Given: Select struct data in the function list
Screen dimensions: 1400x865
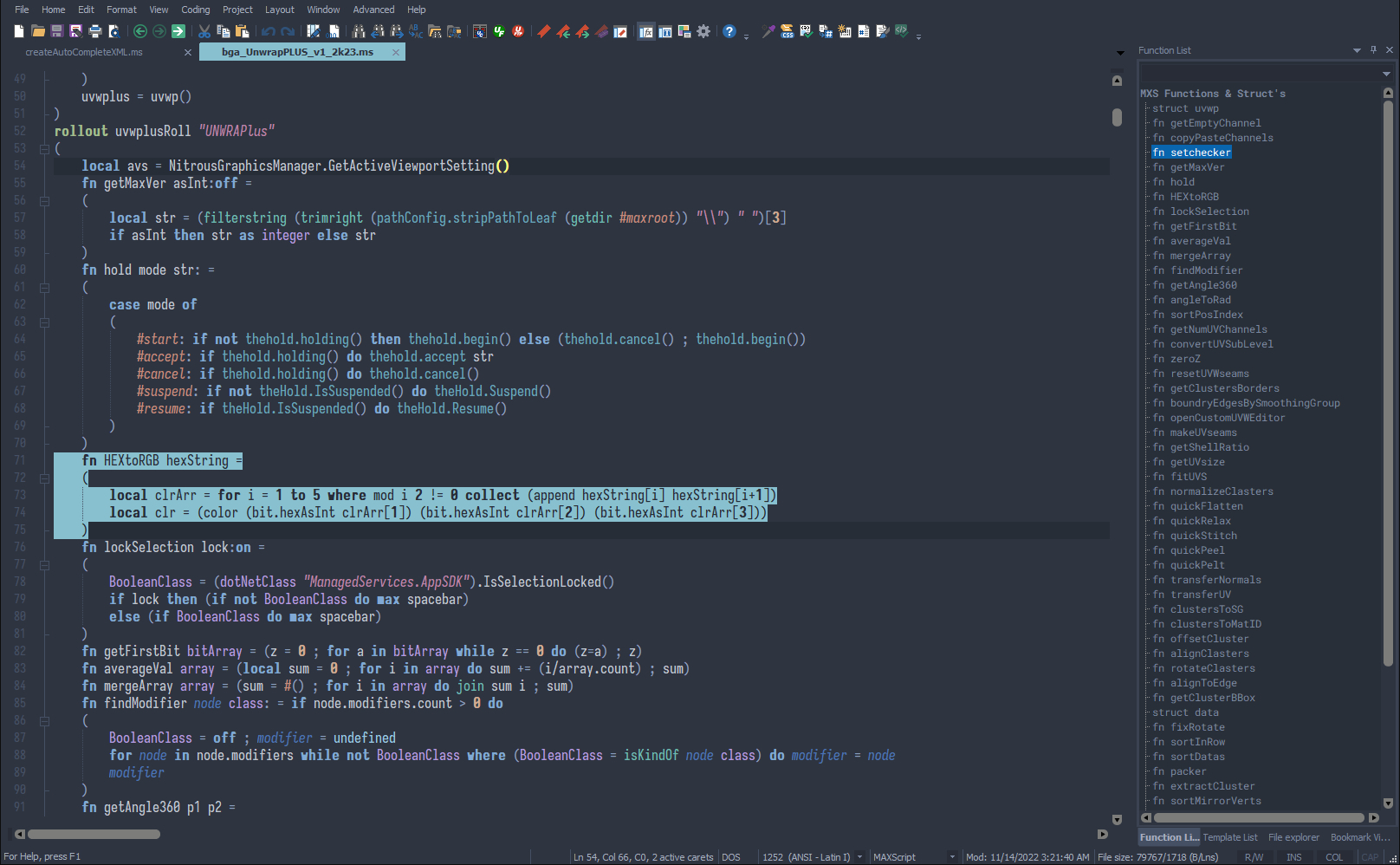Looking at the screenshot, I should click(x=1185, y=712).
